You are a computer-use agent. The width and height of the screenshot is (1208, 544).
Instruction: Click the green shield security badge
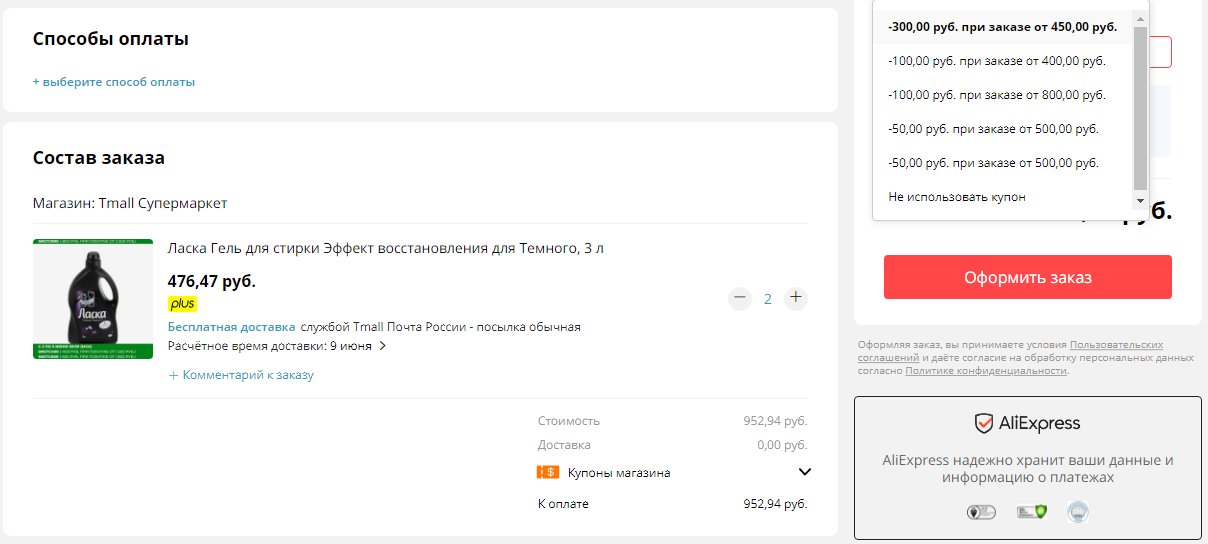point(1031,512)
